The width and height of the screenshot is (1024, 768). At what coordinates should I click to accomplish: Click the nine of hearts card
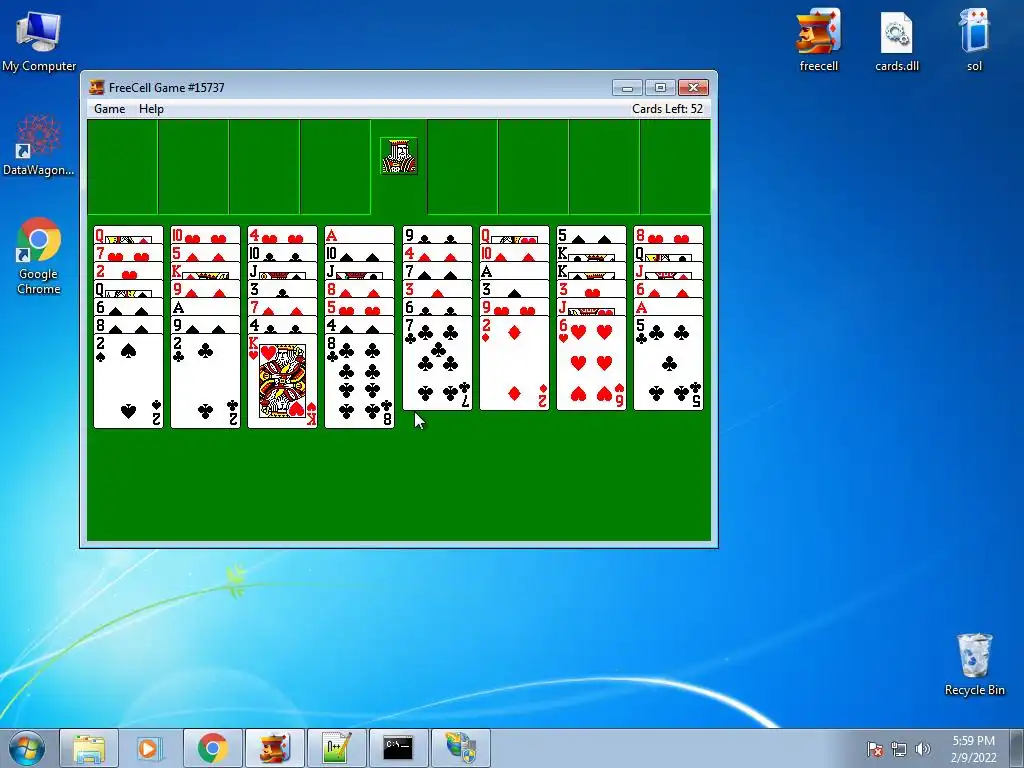[514, 308]
